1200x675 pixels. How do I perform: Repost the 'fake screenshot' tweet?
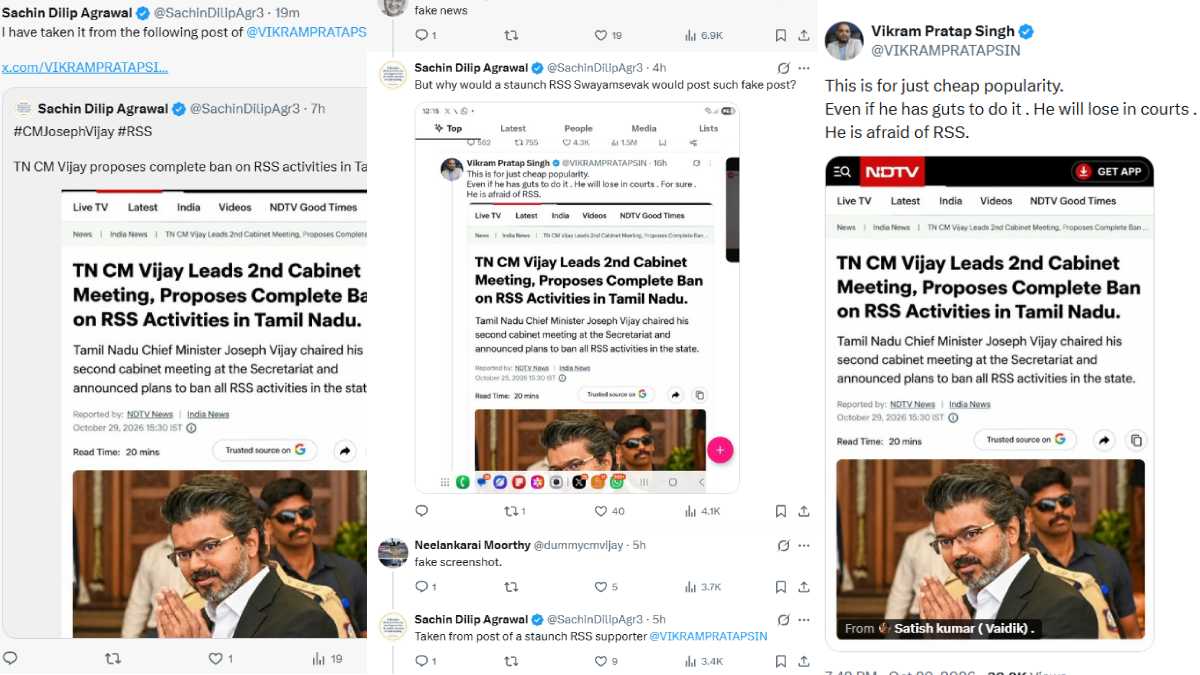click(x=511, y=587)
